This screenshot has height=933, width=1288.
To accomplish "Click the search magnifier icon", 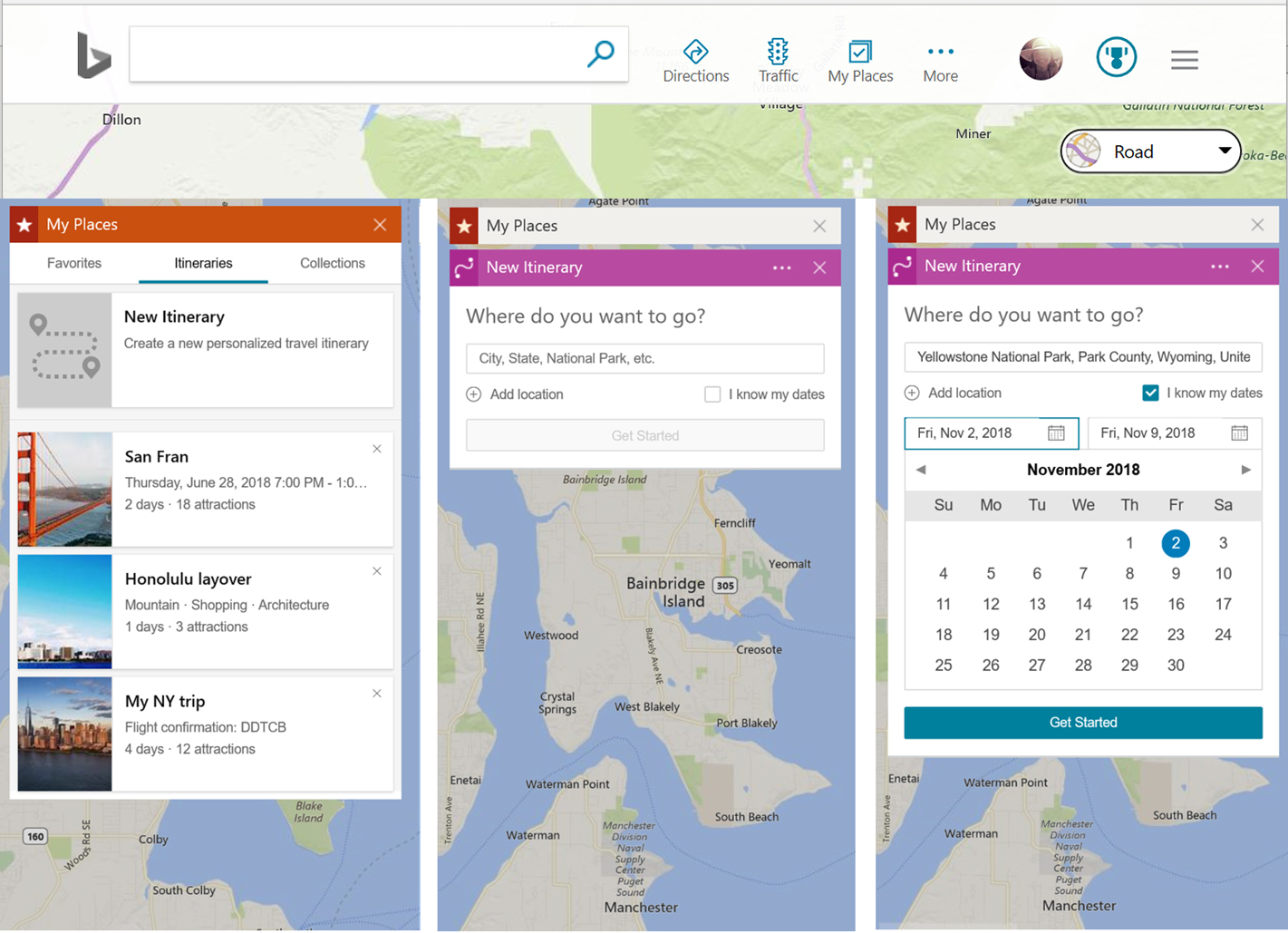I will (601, 55).
